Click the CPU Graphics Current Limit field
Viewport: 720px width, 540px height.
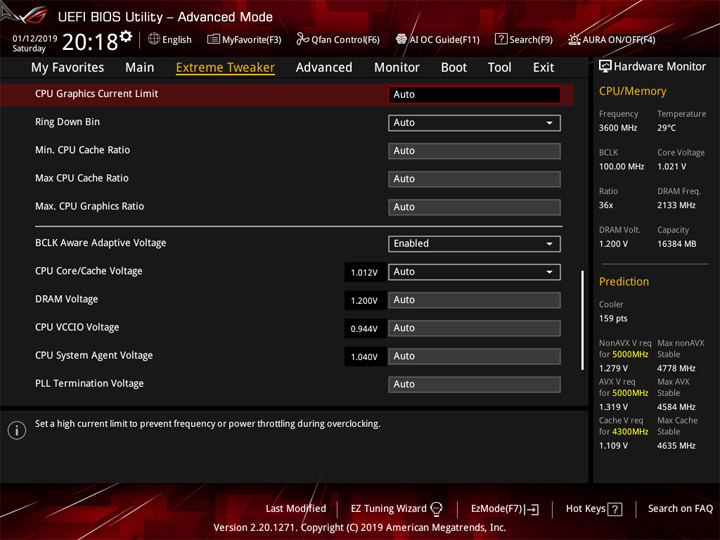point(474,95)
